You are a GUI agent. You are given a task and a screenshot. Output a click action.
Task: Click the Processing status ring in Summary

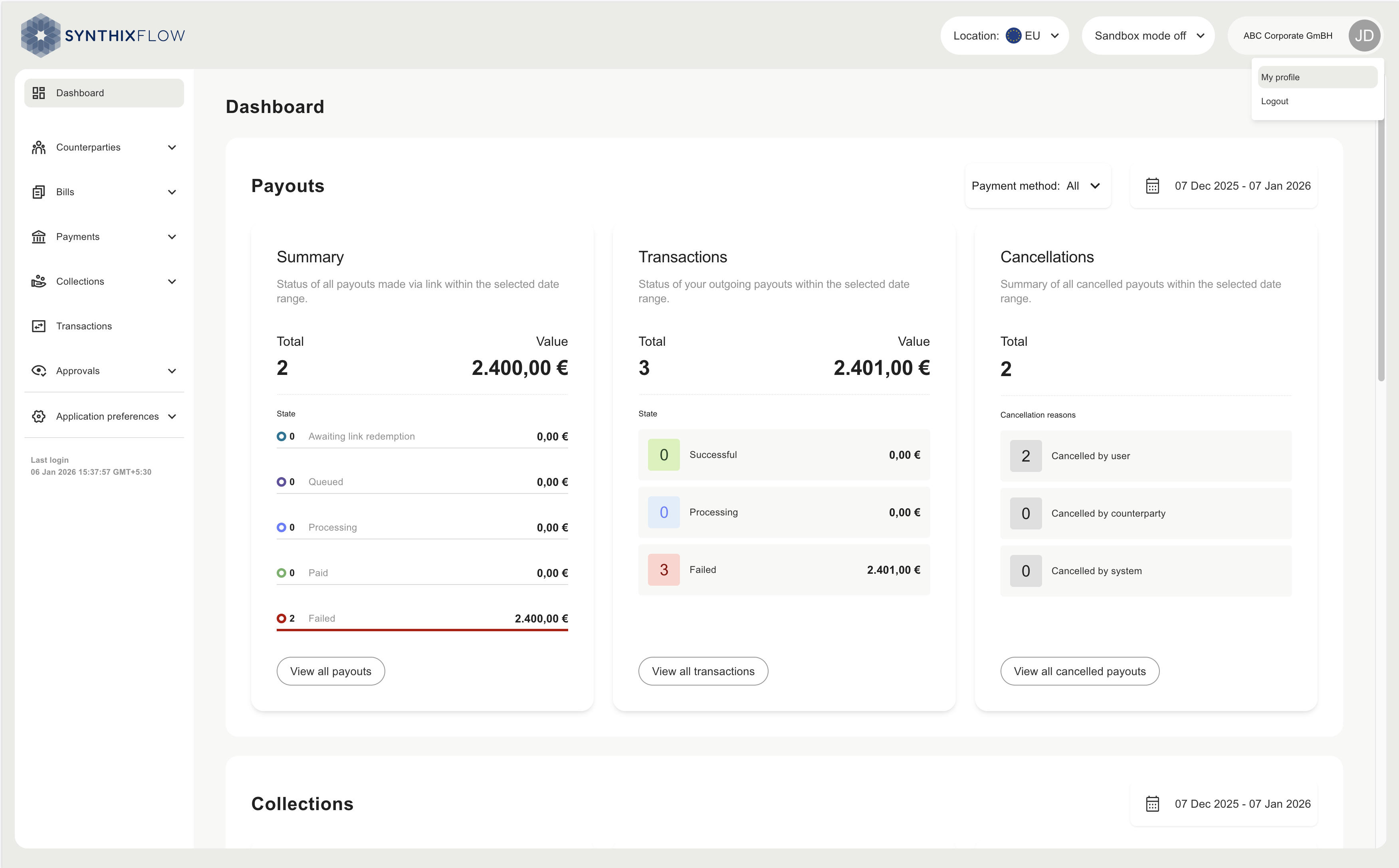coord(281,527)
